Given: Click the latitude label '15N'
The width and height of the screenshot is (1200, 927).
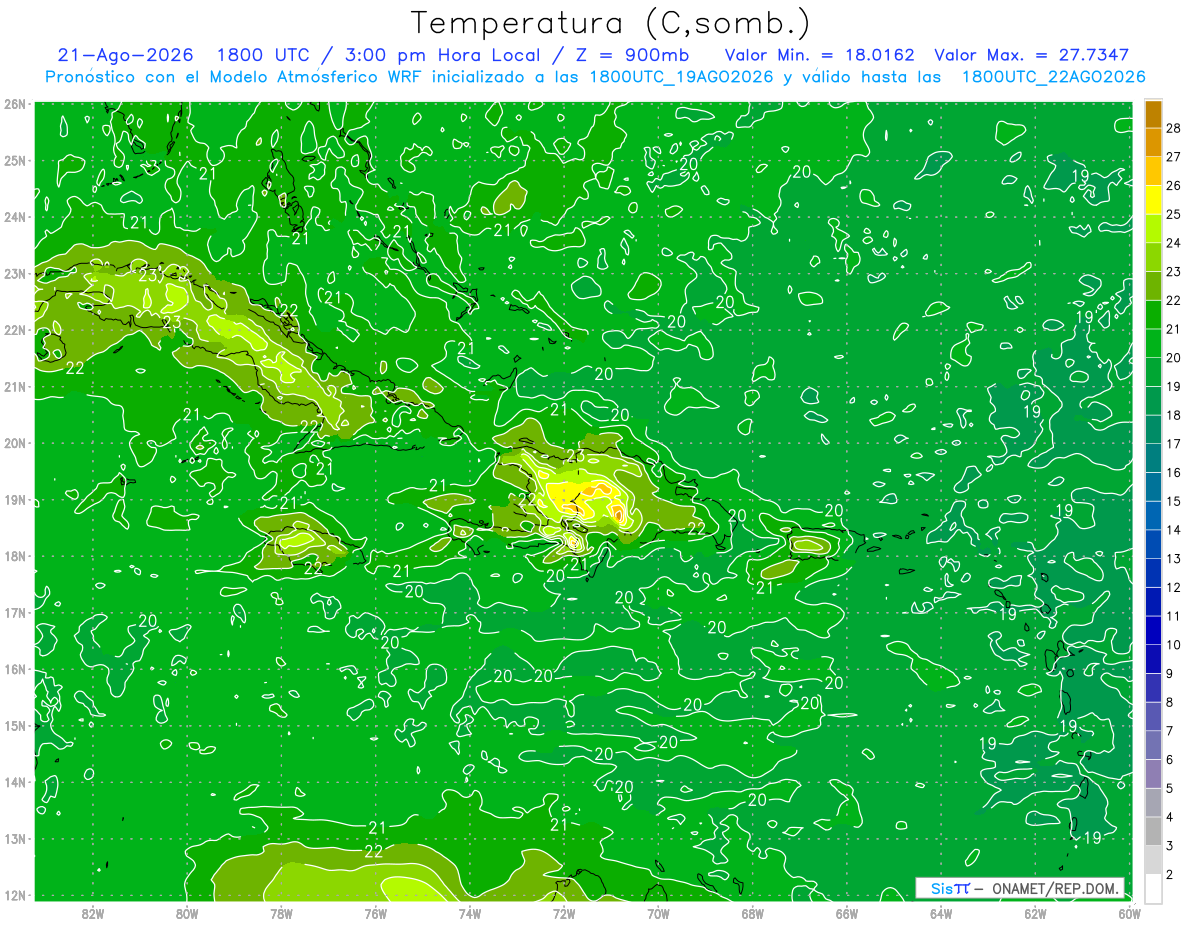Looking at the screenshot, I should point(14,725).
